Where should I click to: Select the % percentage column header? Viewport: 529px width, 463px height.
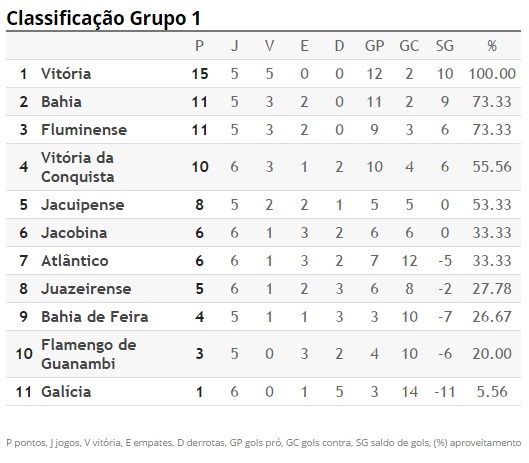(x=492, y=46)
